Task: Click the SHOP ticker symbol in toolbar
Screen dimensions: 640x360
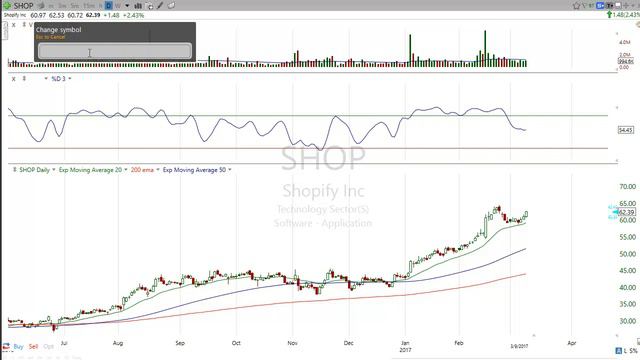Action: pos(23,6)
